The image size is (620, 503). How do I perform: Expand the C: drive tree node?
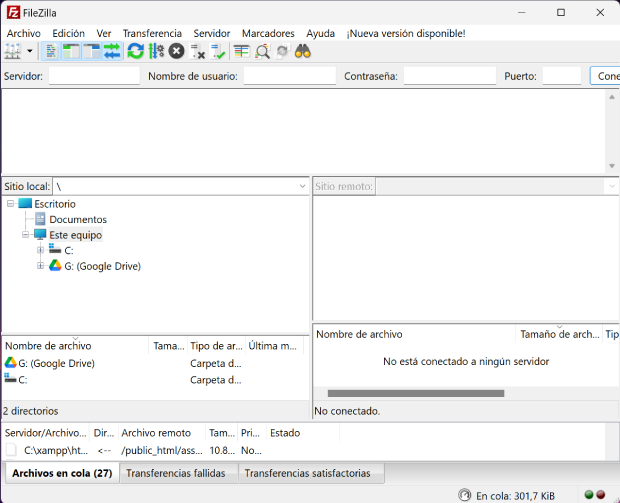click(40, 250)
